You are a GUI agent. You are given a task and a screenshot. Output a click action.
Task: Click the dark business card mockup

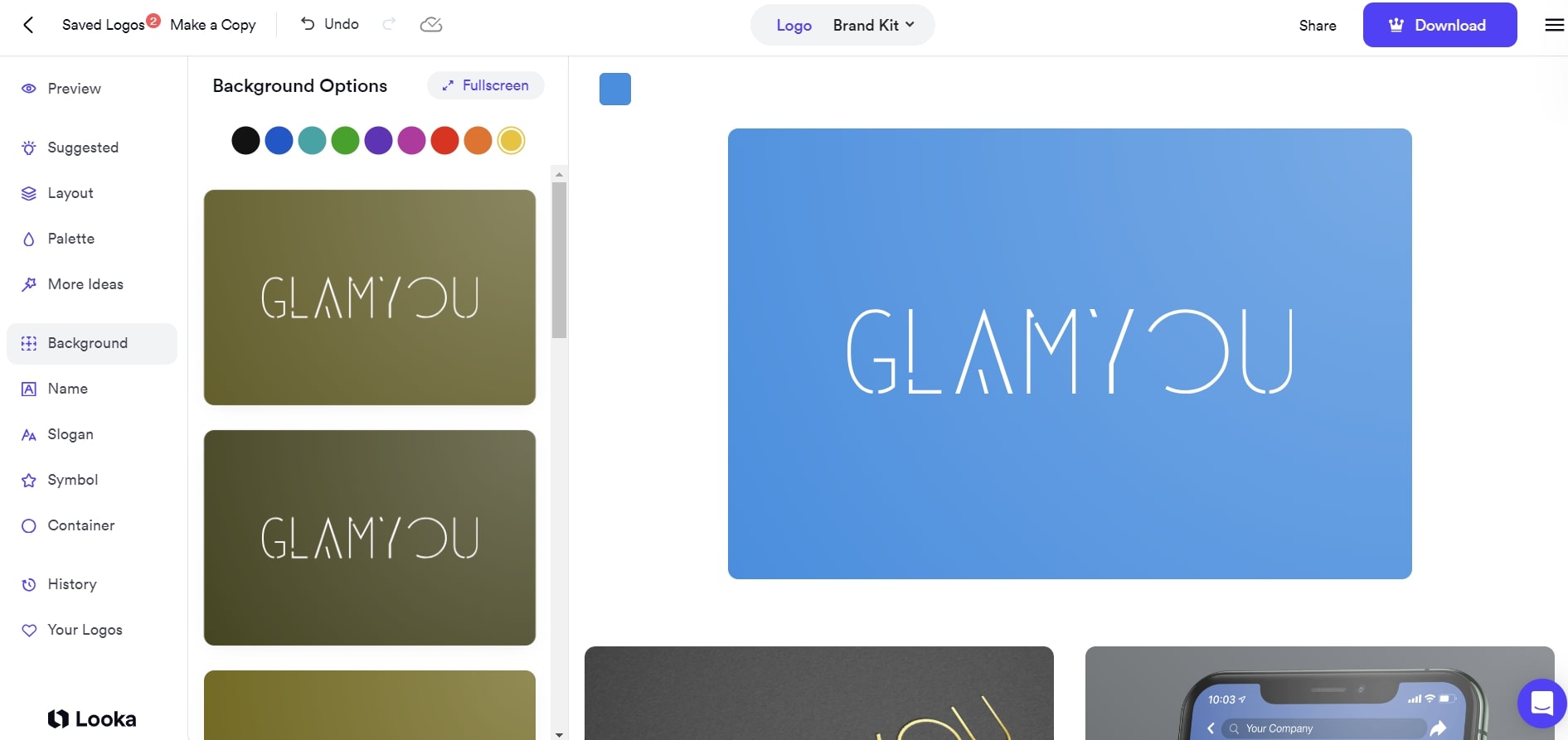coord(819,693)
